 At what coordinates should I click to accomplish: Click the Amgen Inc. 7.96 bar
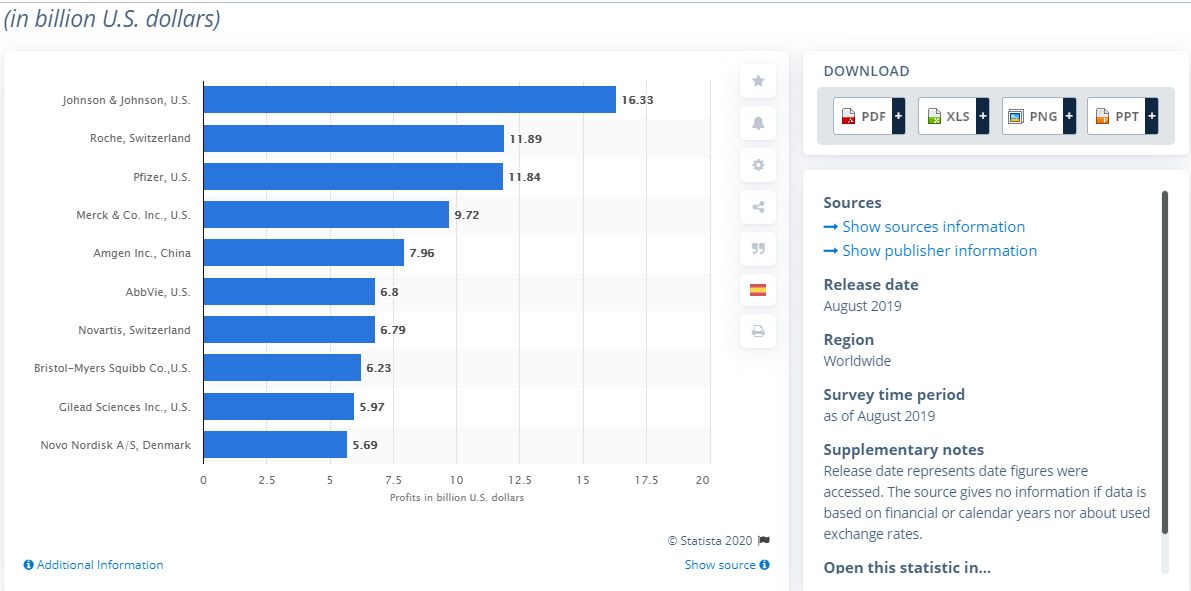coord(304,253)
